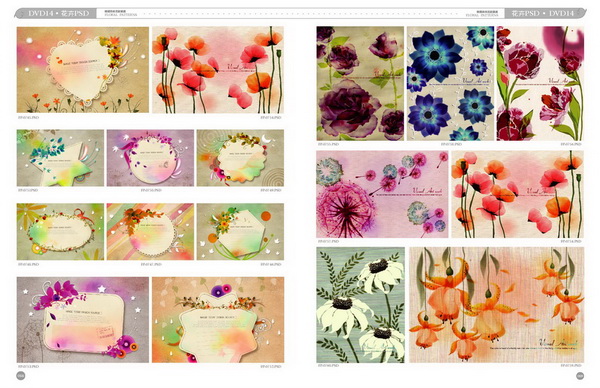
Task: Open the poppy thumbnail beside the heart frame
Action: [218, 70]
